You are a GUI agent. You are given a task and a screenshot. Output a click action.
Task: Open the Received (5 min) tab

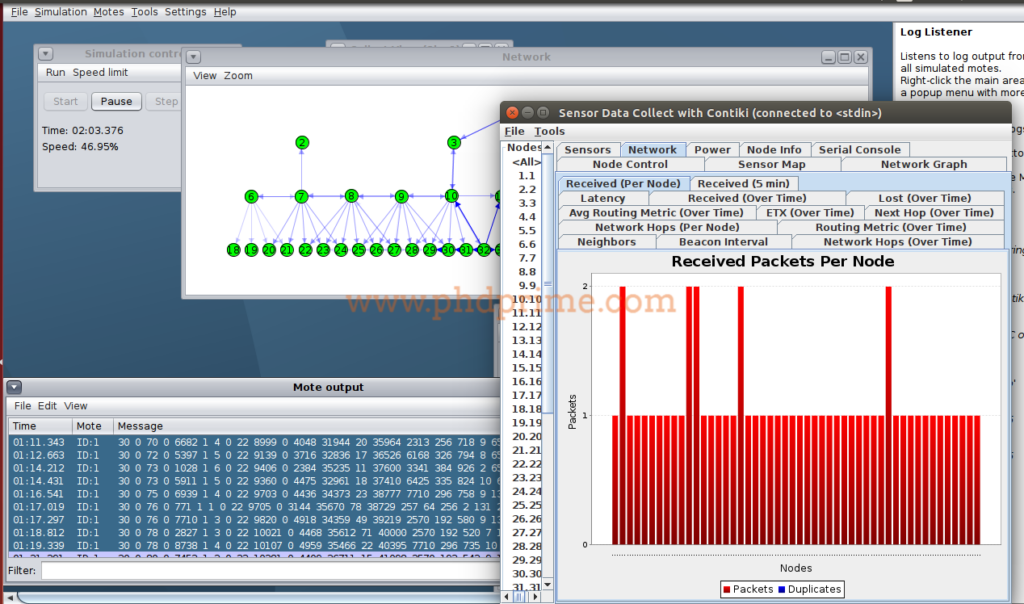coord(744,183)
